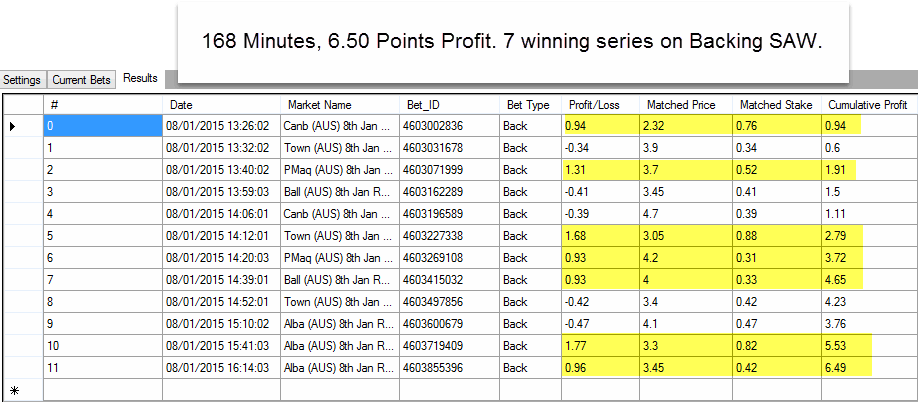Click the new row asterisk marker
This screenshot has width=918, height=402.
pos(13,389)
